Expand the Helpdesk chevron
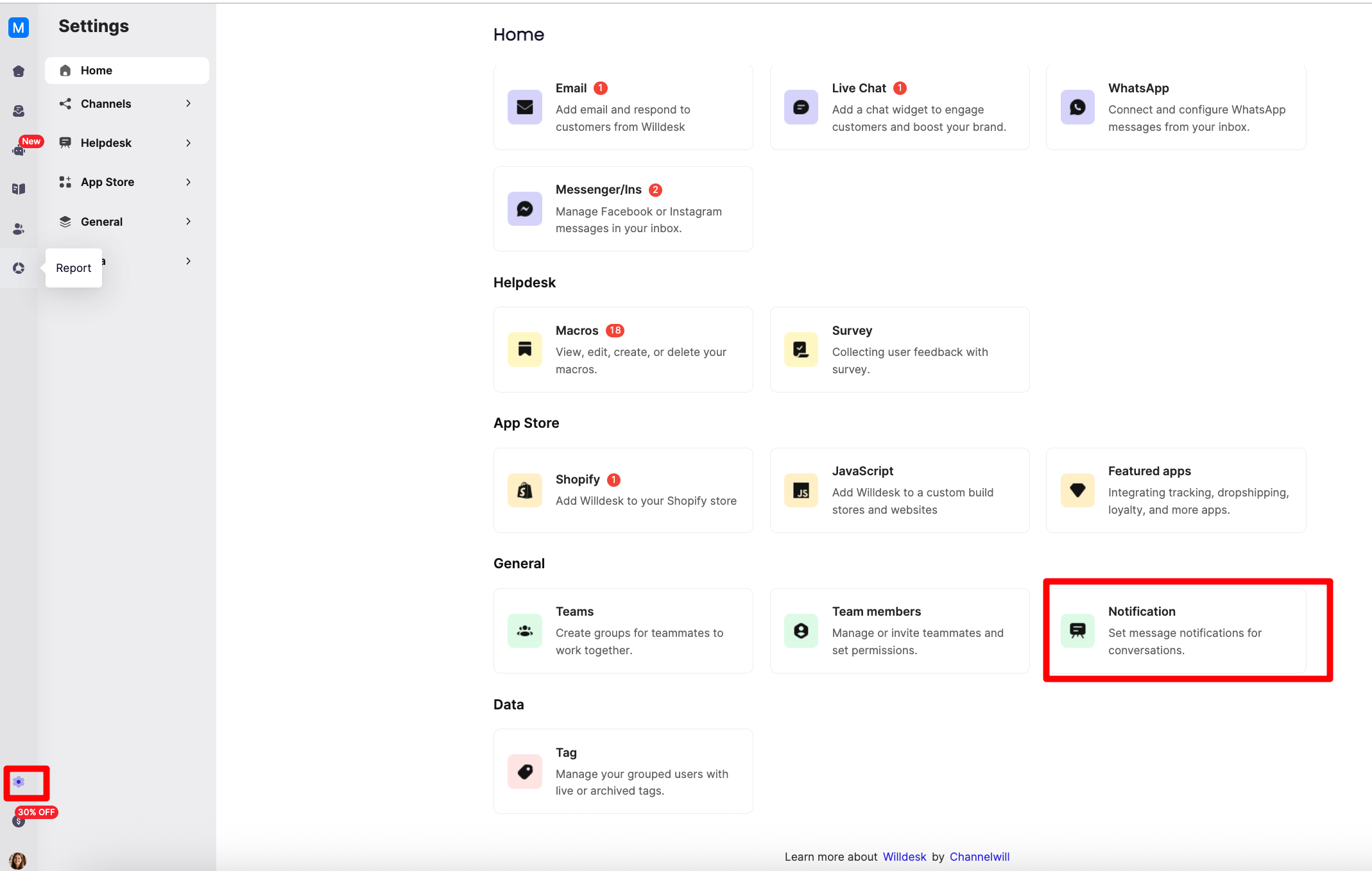Viewport: 1372px width, 871px height. pos(188,143)
